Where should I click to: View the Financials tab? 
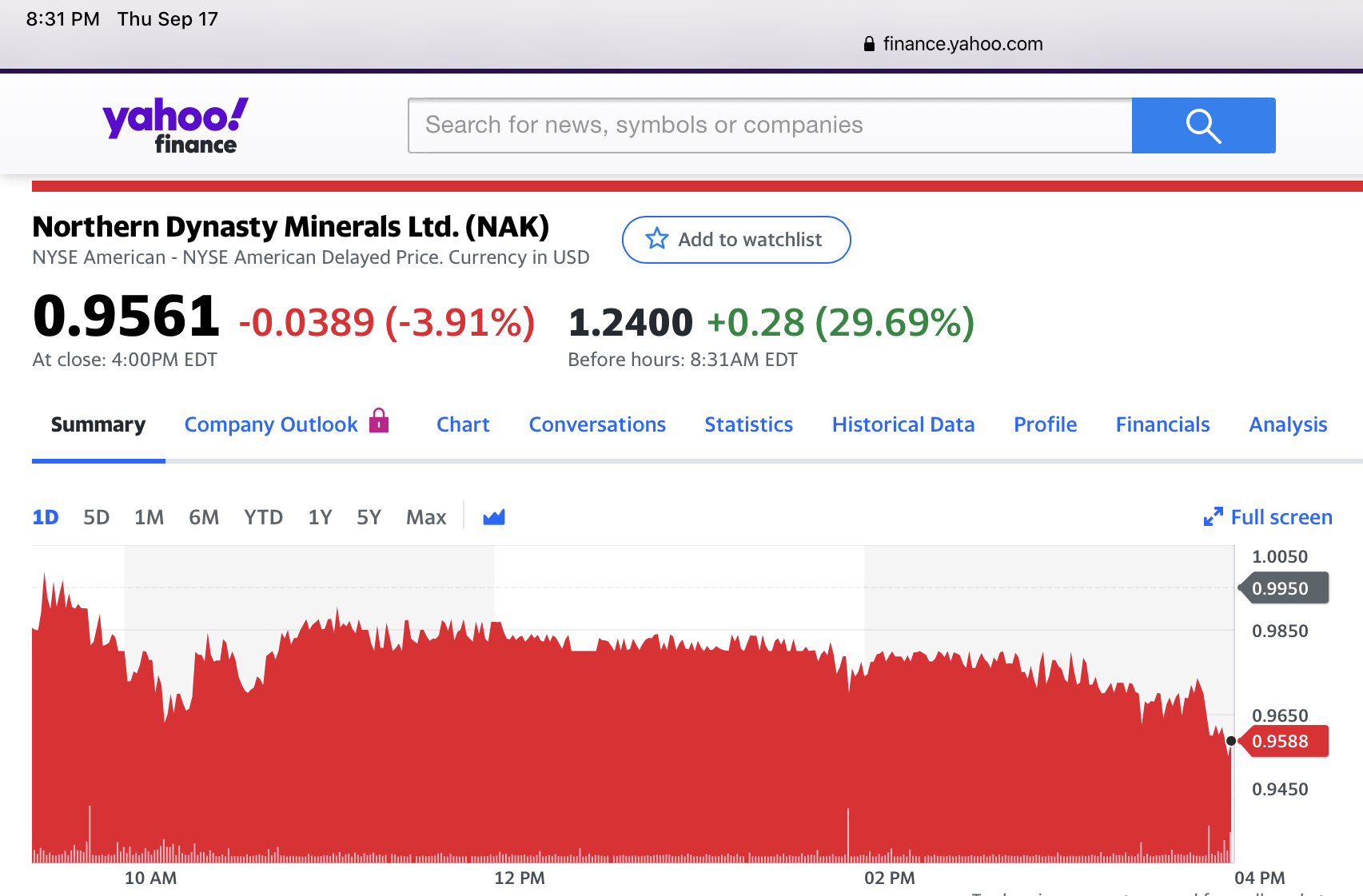coord(1162,424)
